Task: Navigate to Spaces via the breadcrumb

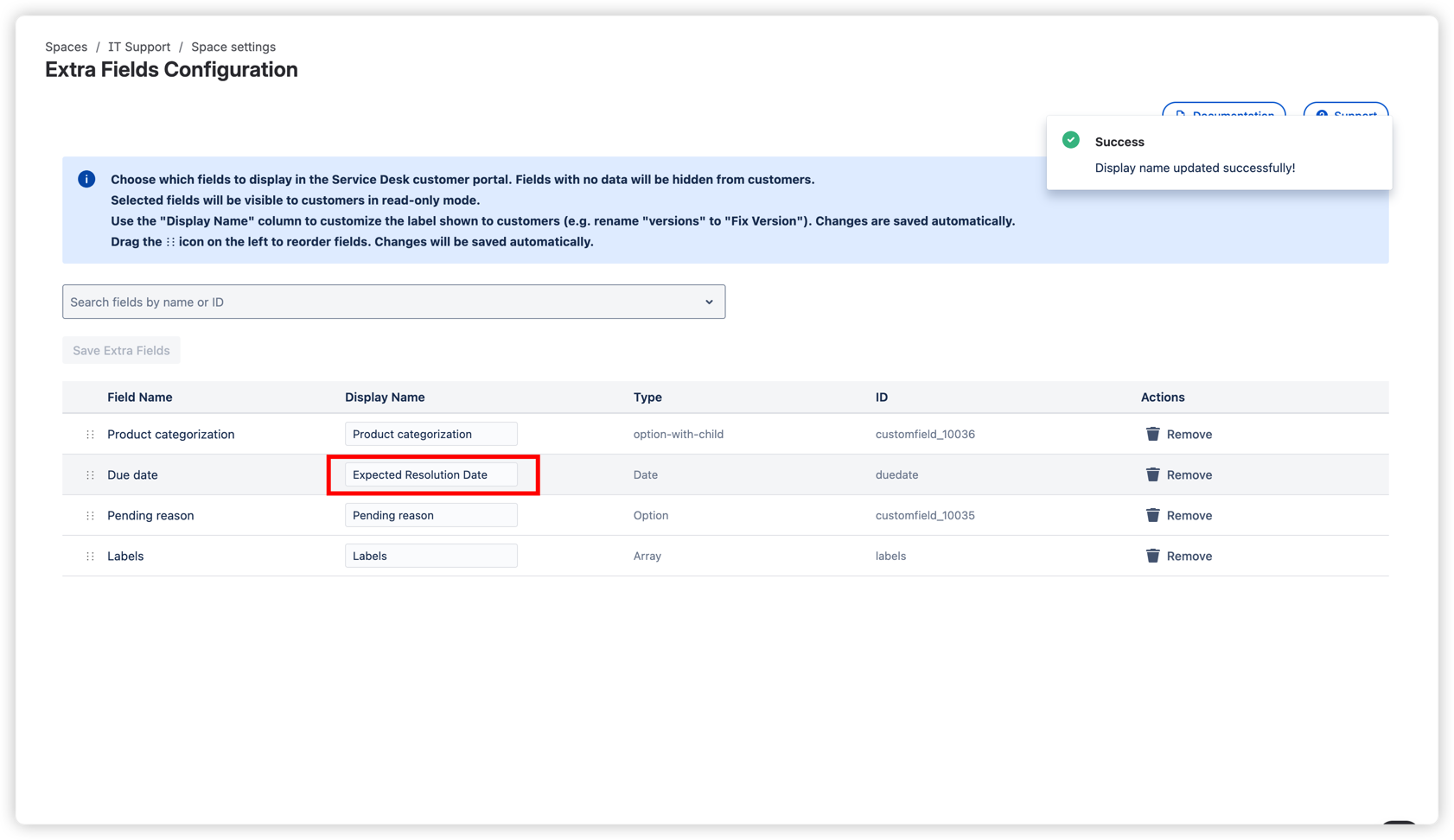Action: 66,46
